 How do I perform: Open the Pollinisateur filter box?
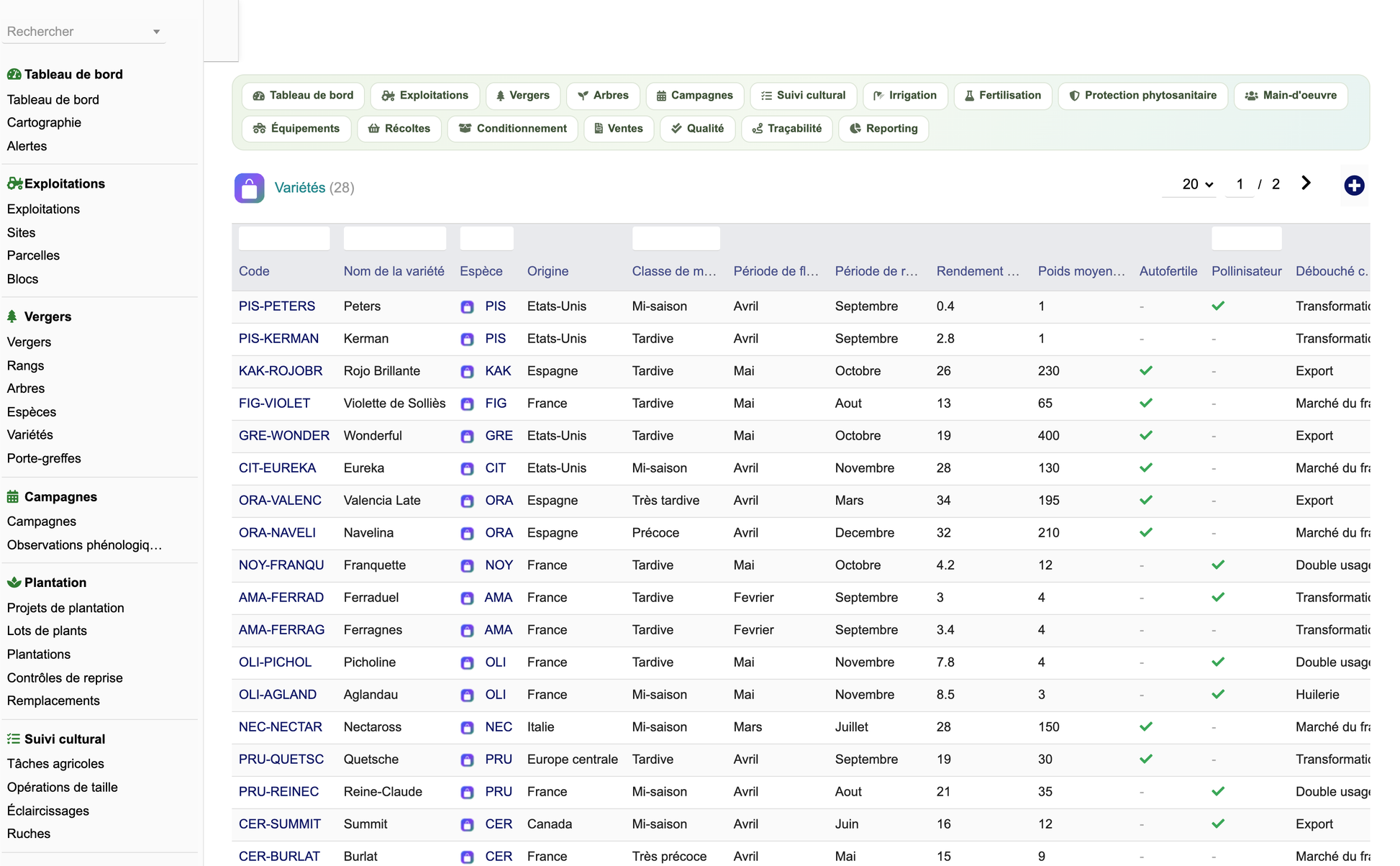1246,238
